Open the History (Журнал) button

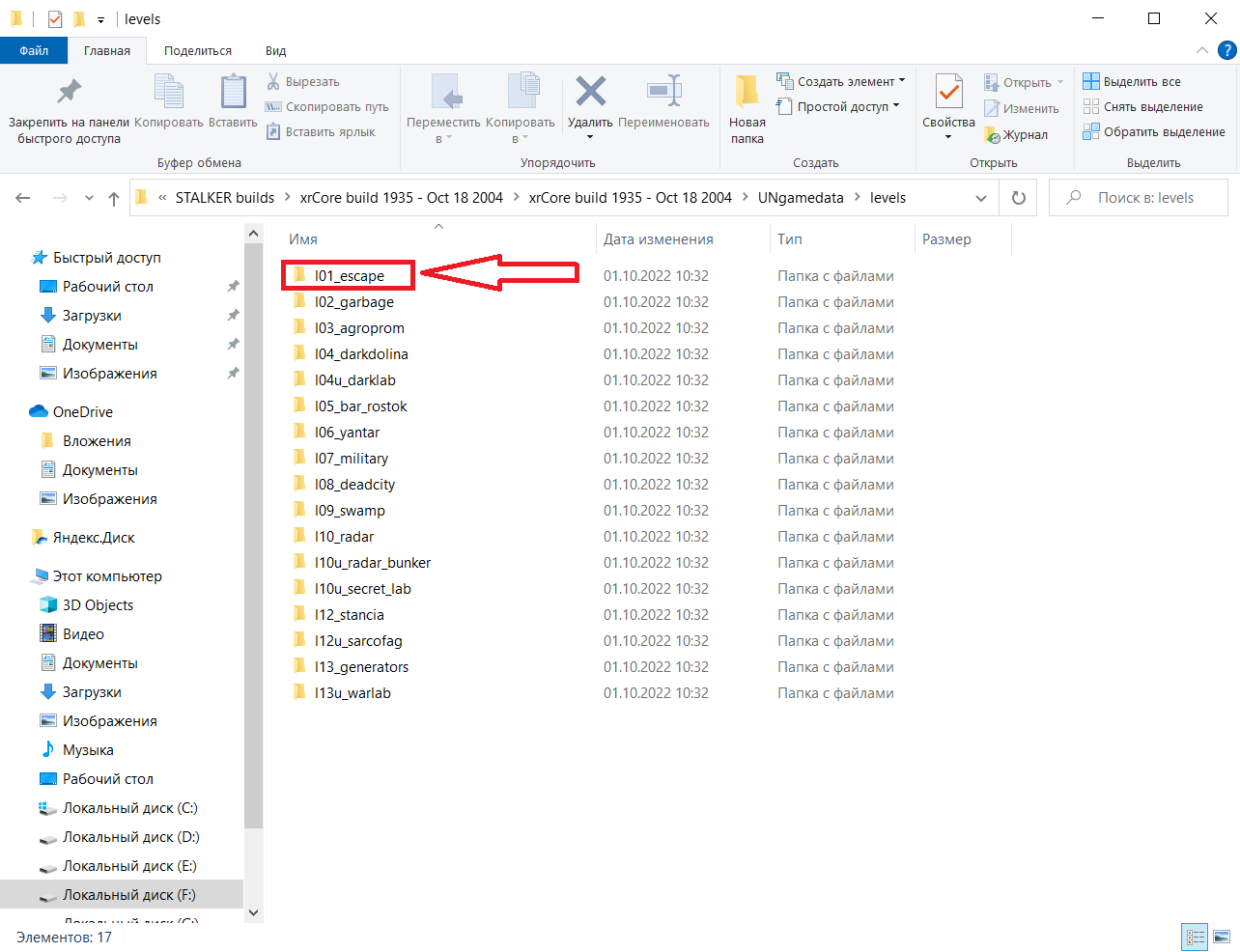[x=1016, y=135]
